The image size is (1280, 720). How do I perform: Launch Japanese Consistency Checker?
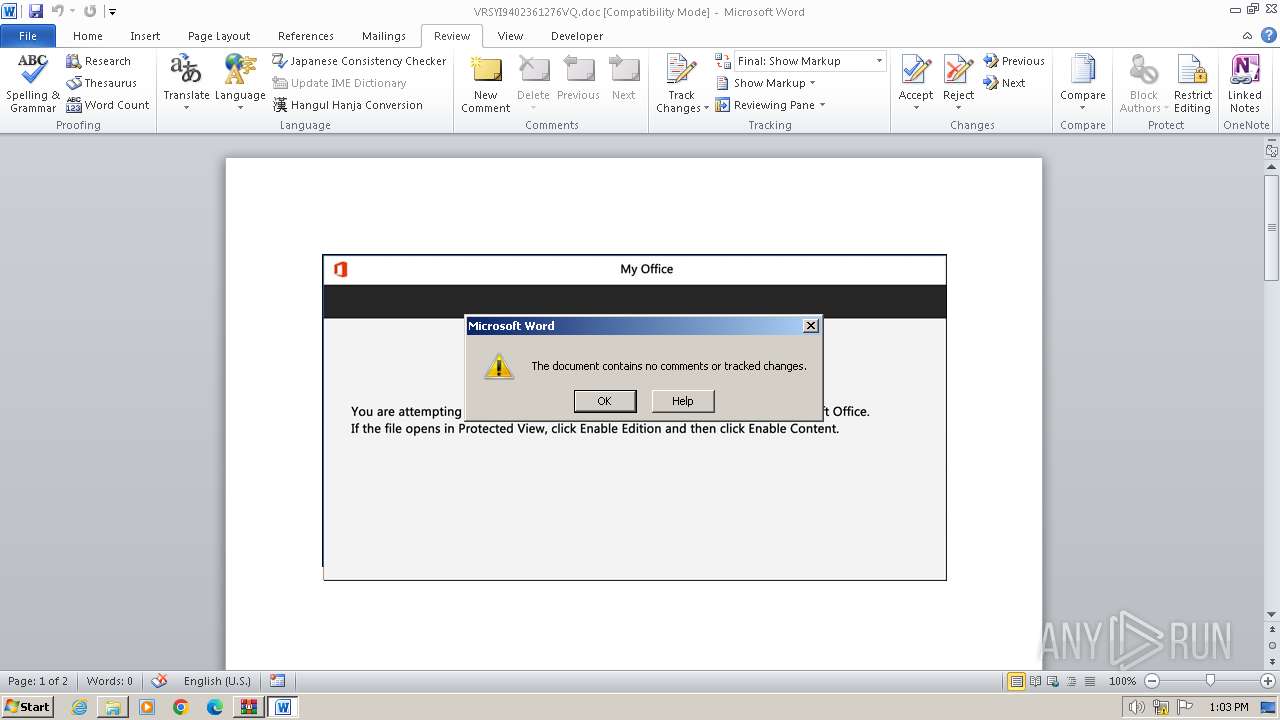tap(359, 61)
